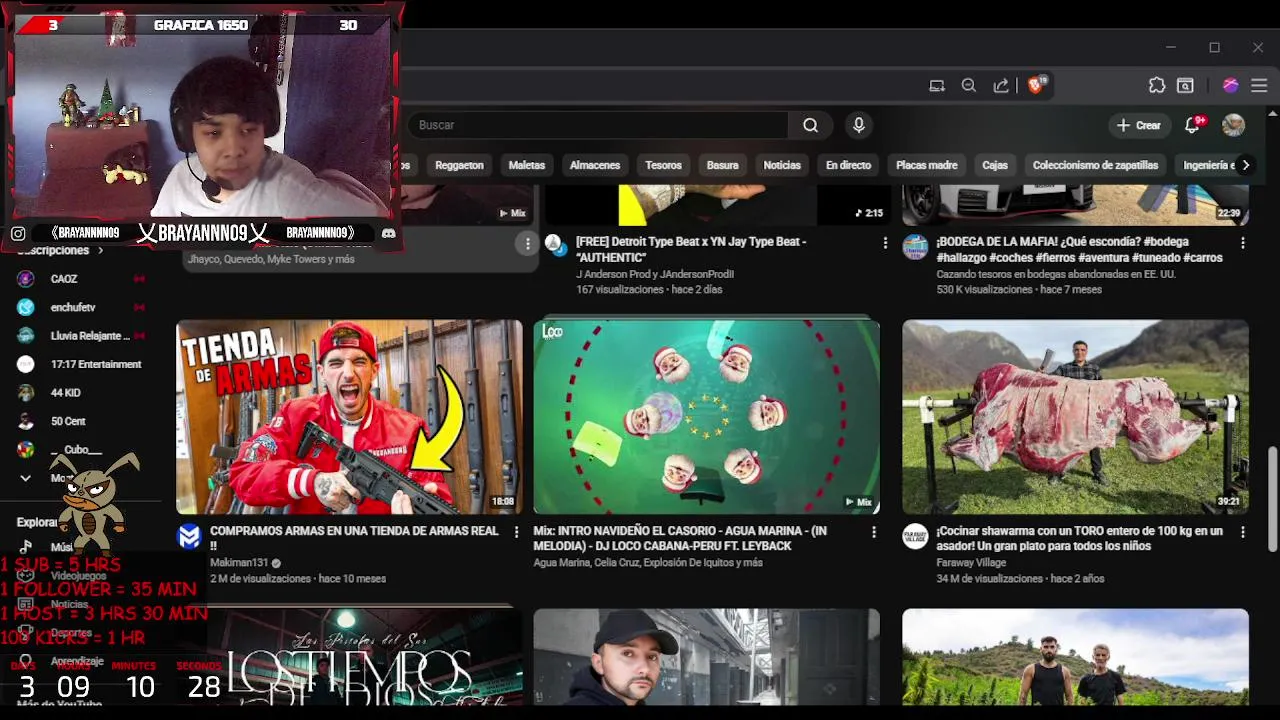Click the Crear button
This screenshot has height=720, width=1280.
[x=1139, y=125]
